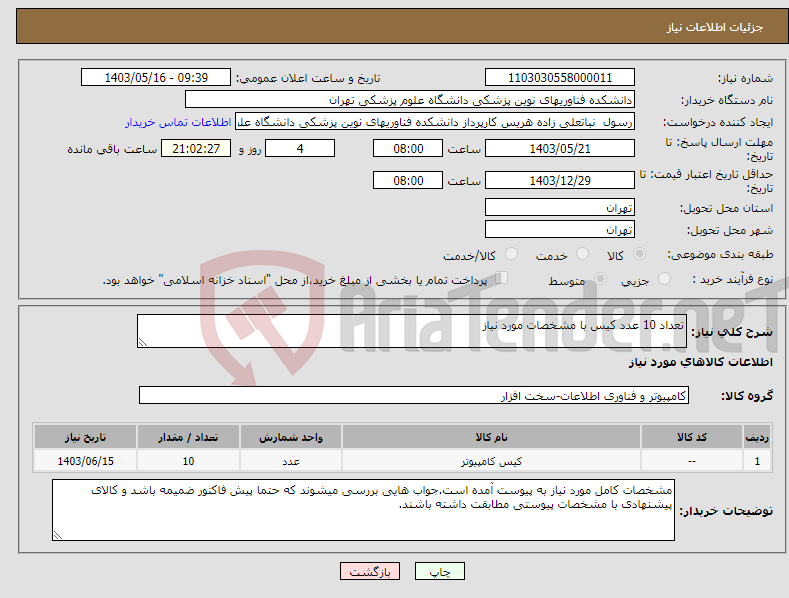The width and height of the screenshot is (789, 598).
Task: Click the resize handle of buyer notes textarea
Action: click(58, 535)
